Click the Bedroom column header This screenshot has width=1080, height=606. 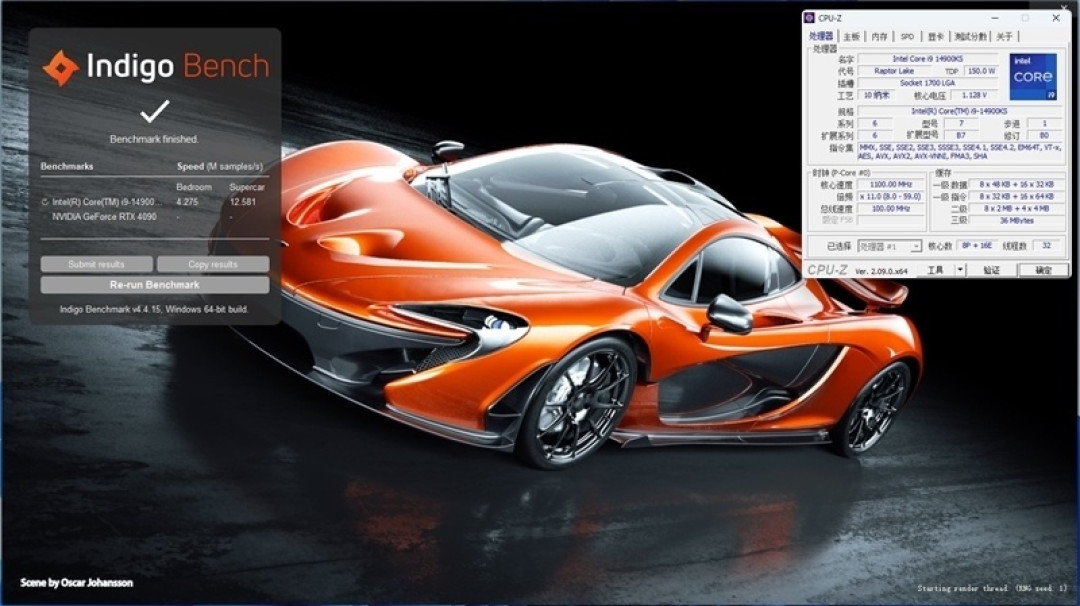click(x=194, y=187)
